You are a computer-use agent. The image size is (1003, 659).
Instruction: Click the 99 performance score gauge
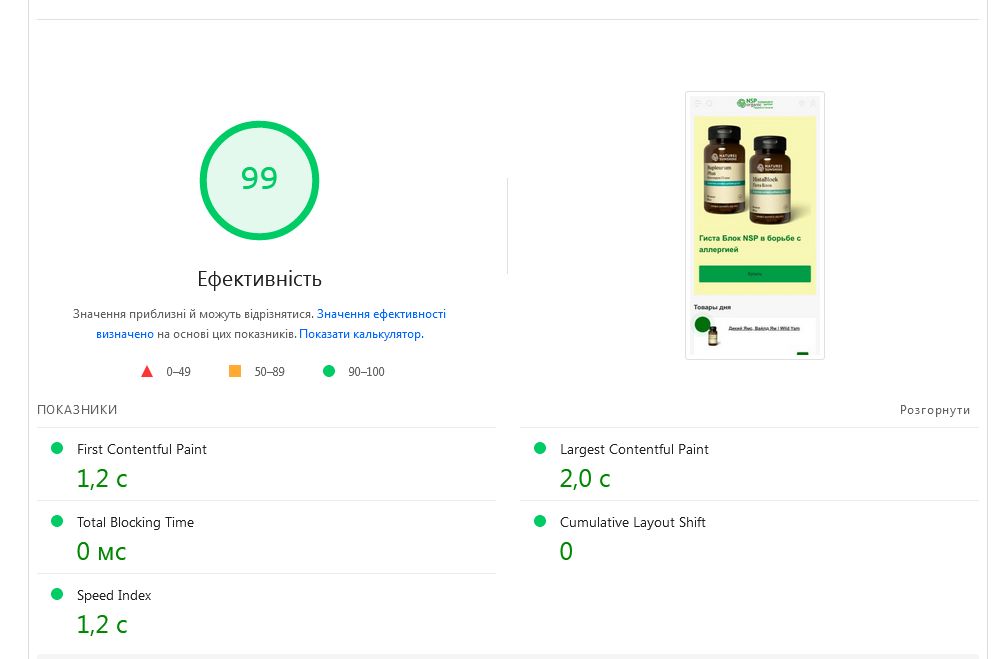click(x=259, y=180)
